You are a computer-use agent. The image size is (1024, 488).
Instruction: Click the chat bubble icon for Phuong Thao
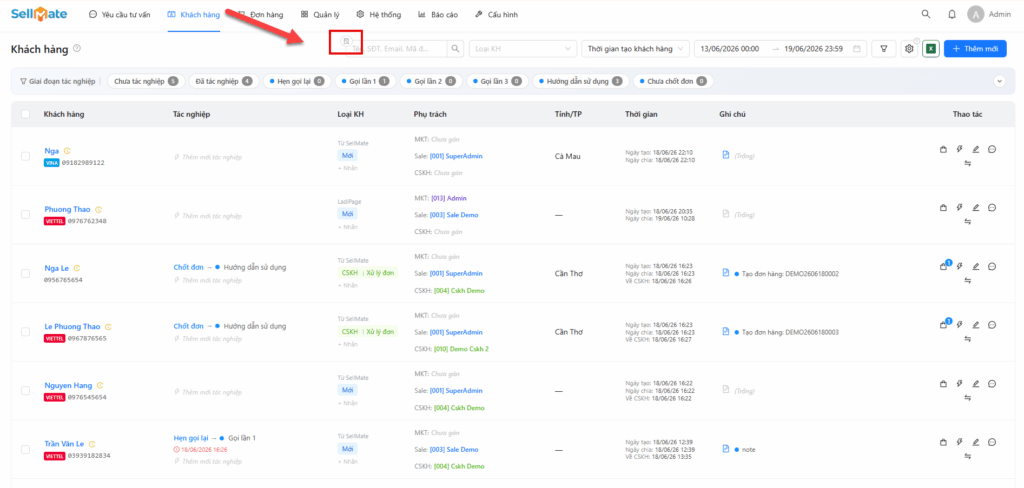pos(992,208)
